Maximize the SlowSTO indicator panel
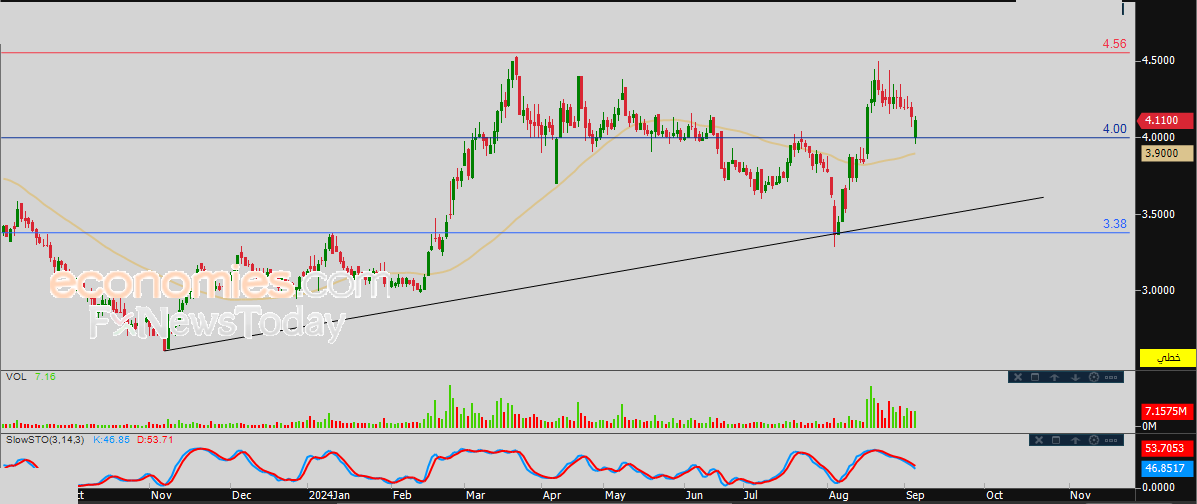The image size is (1197, 504). coord(1056,440)
